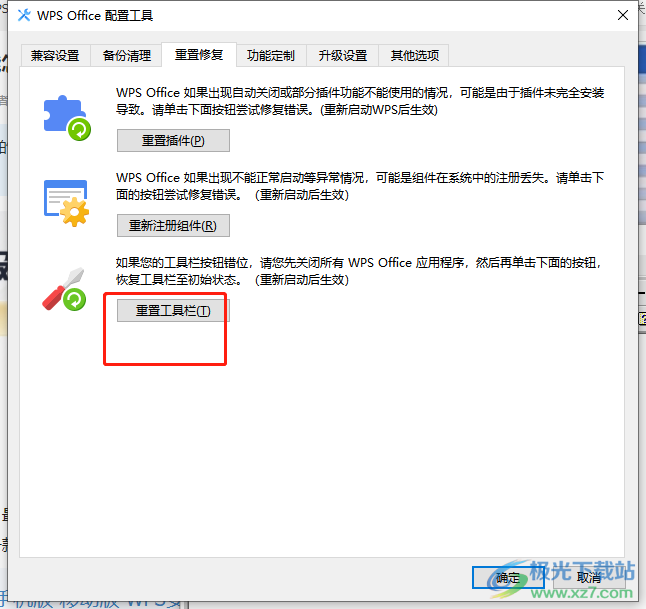Go to the 功能定制 tab
The image size is (646, 609).
click(x=271, y=55)
